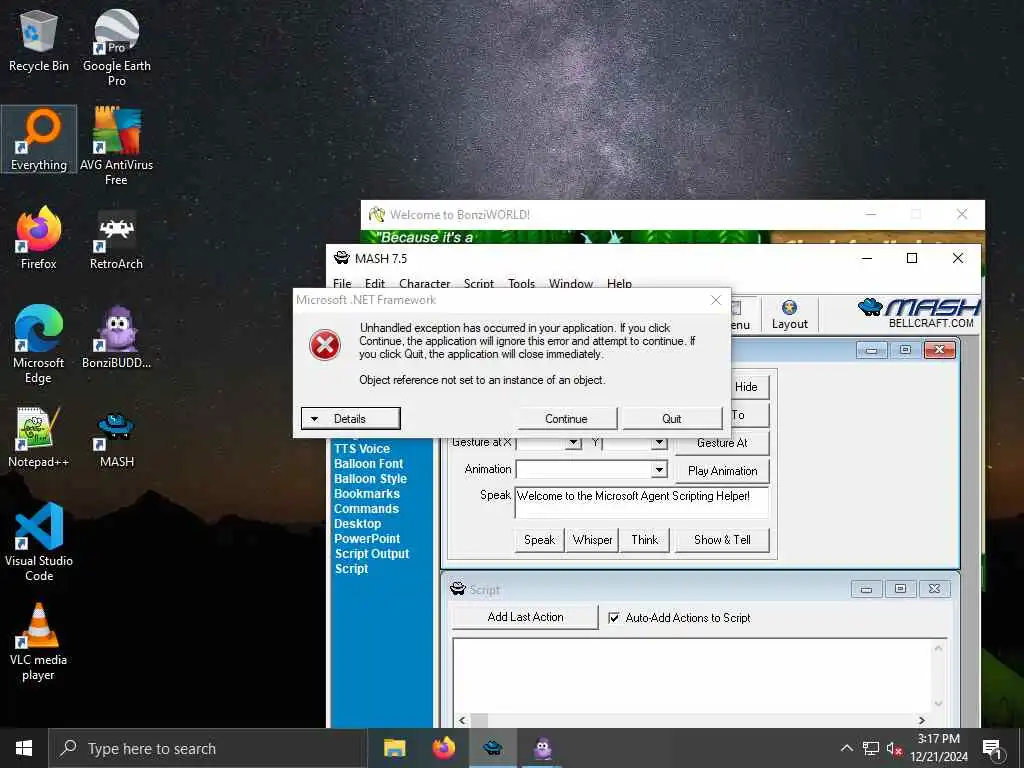Click the MASH Bellcraft.com logo
1024x768 pixels.
919,313
